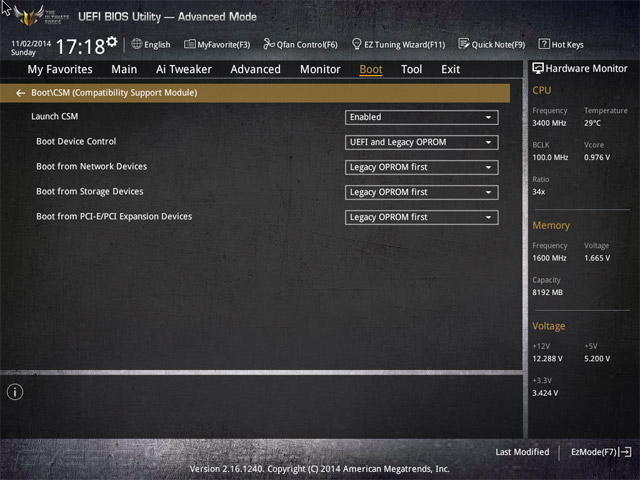Switch to Advanced tab
The width and height of the screenshot is (640, 480).
click(x=256, y=69)
